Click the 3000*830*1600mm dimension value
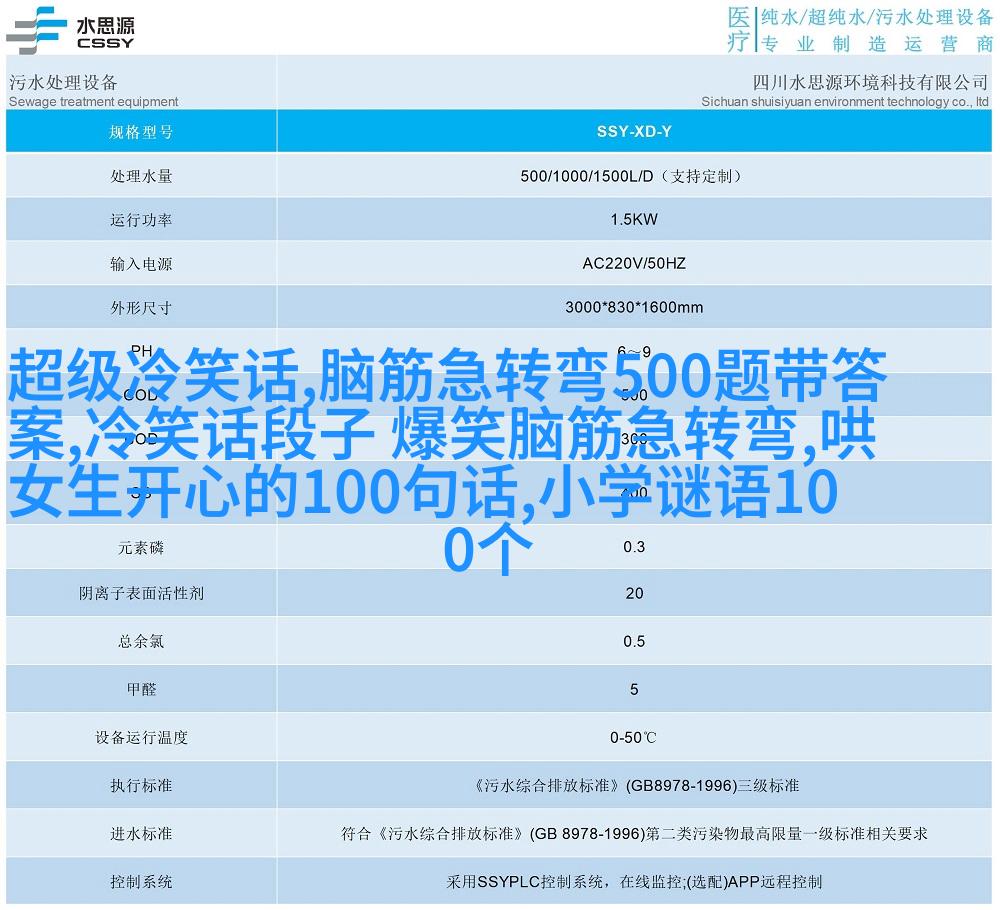Viewport: 1000px width, 910px height. tap(634, 308)
